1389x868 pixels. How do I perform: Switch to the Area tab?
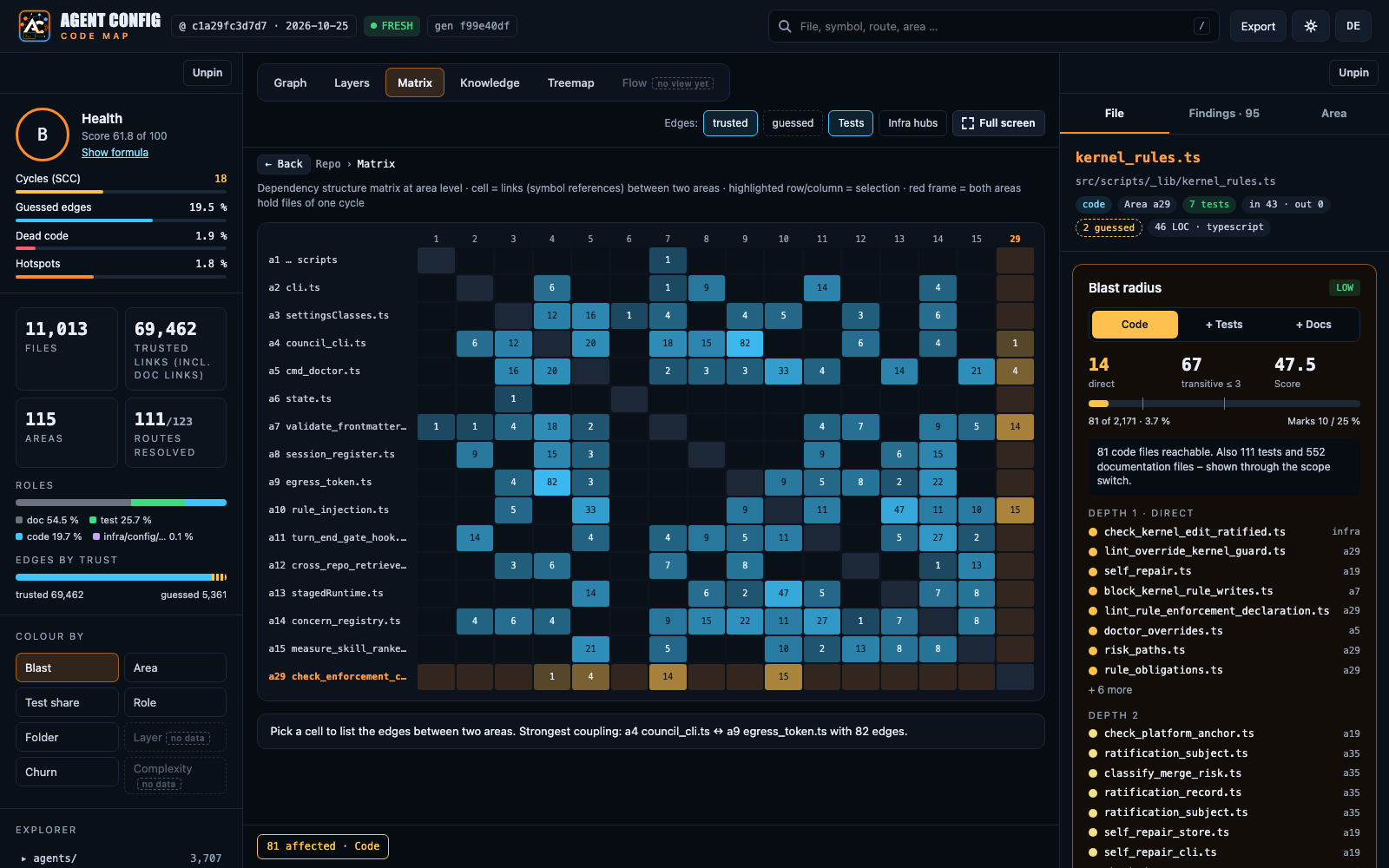(1333, 113)
